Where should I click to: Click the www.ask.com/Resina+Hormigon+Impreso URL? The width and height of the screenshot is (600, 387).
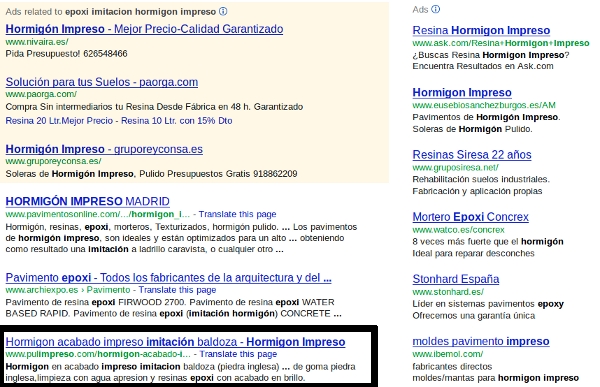(501, 43)
